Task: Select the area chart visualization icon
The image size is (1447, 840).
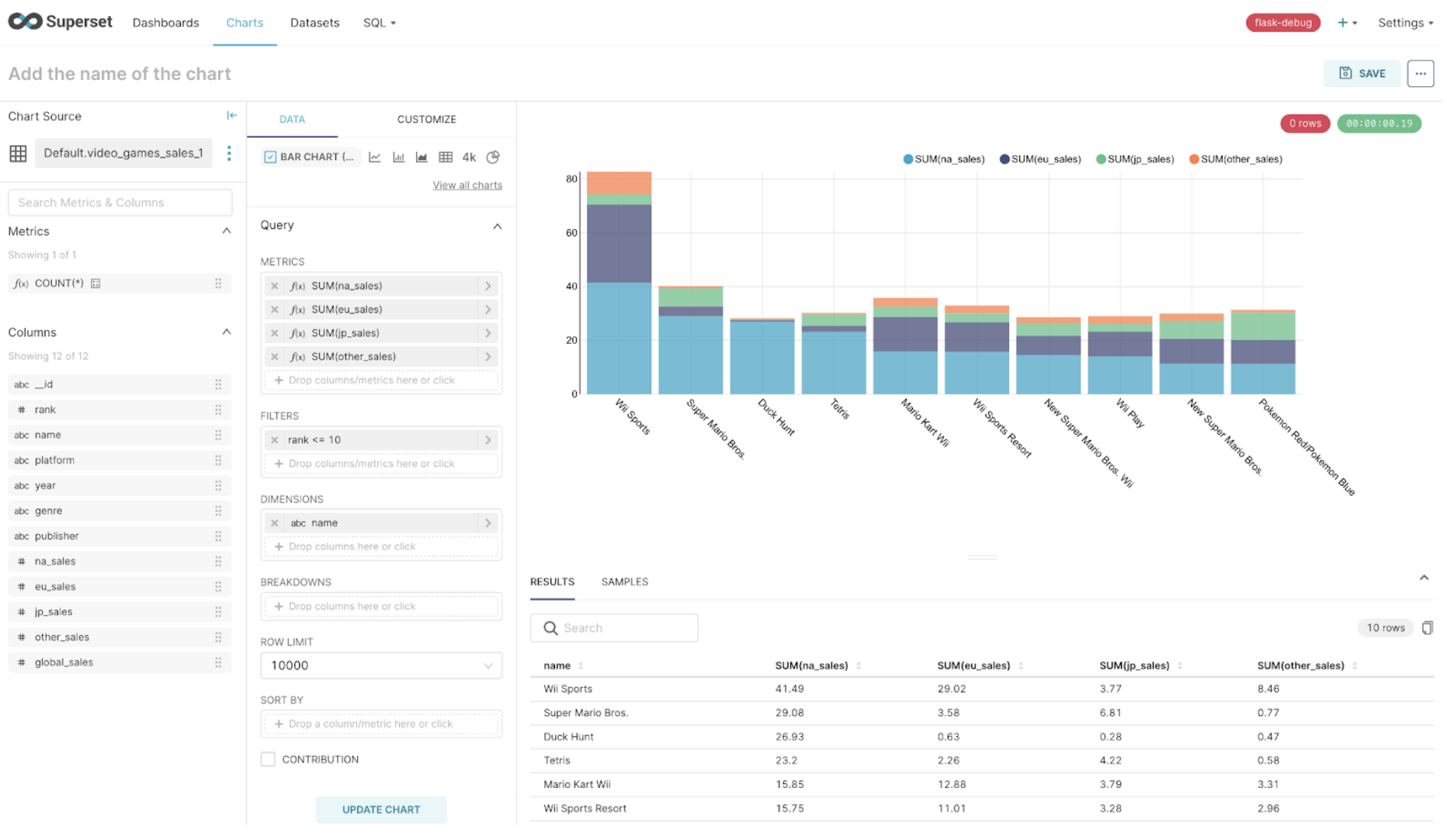Action: [x=422, y=157]
